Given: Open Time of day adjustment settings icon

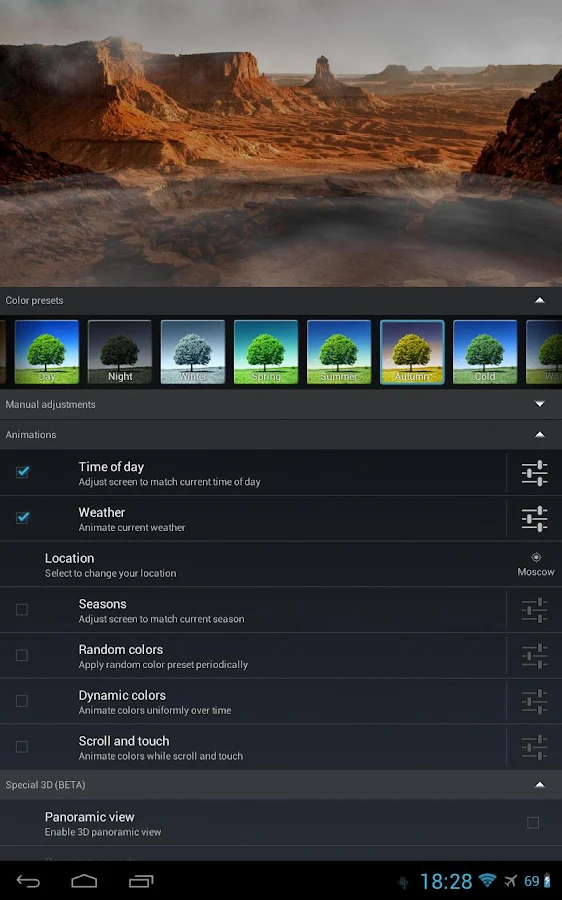Looking at the screenshot, I should click(x=534, y=473).
